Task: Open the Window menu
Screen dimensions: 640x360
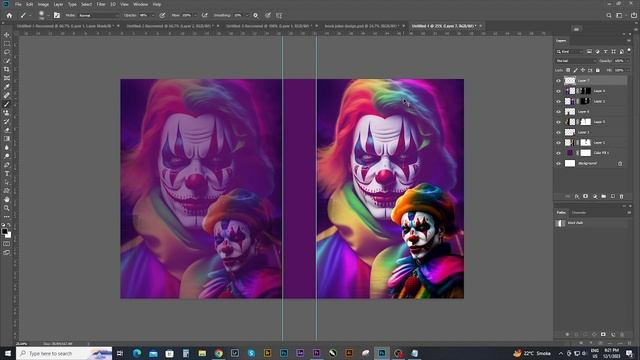Action: (x=140, y=4)
